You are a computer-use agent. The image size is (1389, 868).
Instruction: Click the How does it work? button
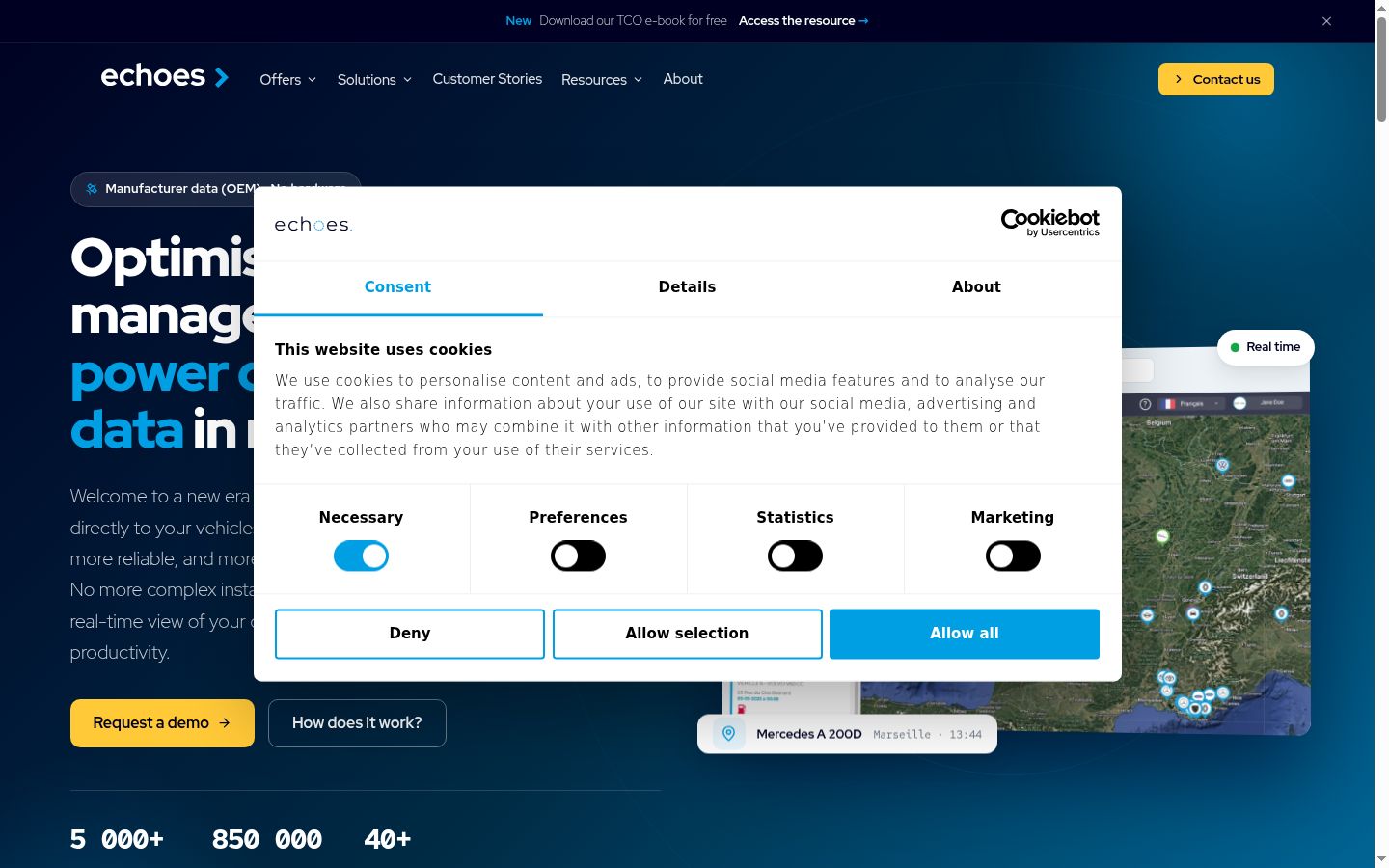tap(357, 723)
